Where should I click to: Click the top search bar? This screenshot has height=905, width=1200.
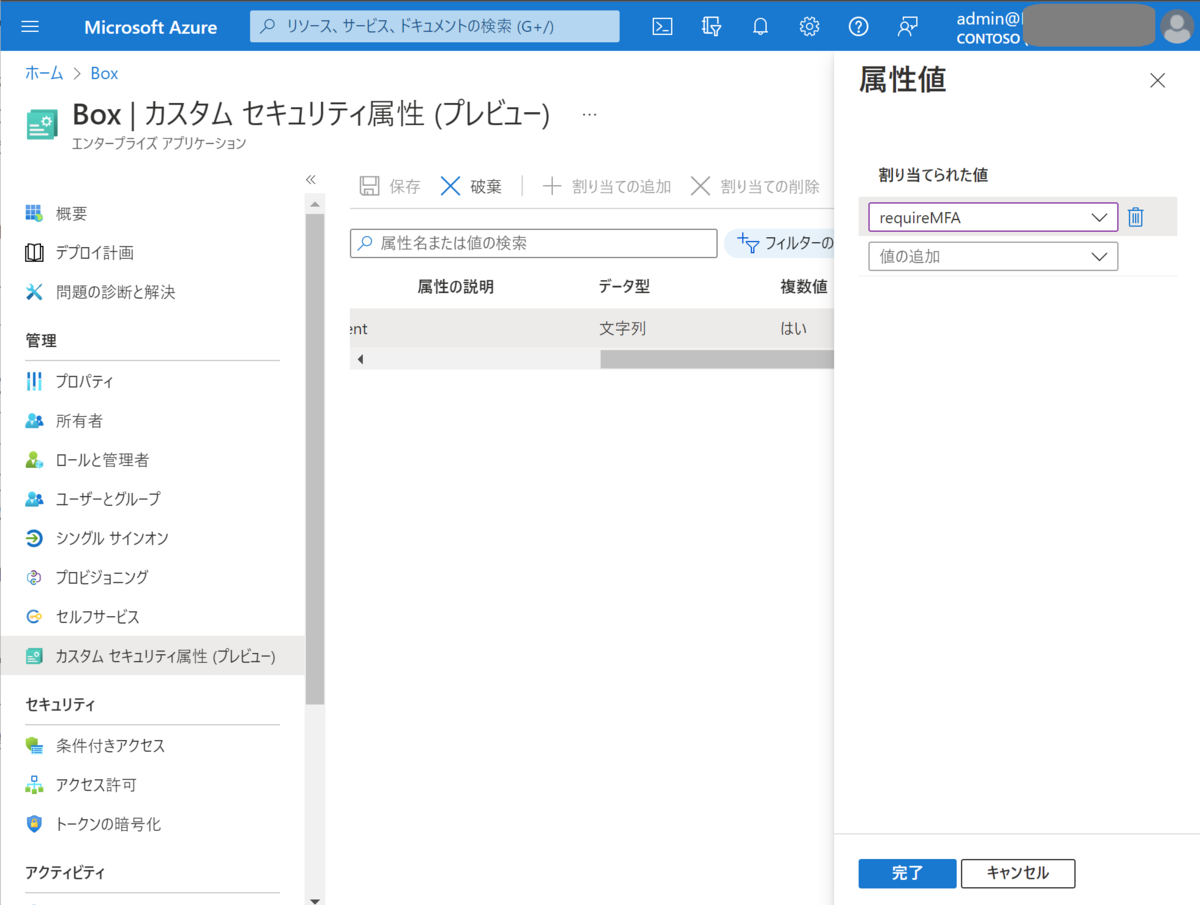[x=434, y=27]
